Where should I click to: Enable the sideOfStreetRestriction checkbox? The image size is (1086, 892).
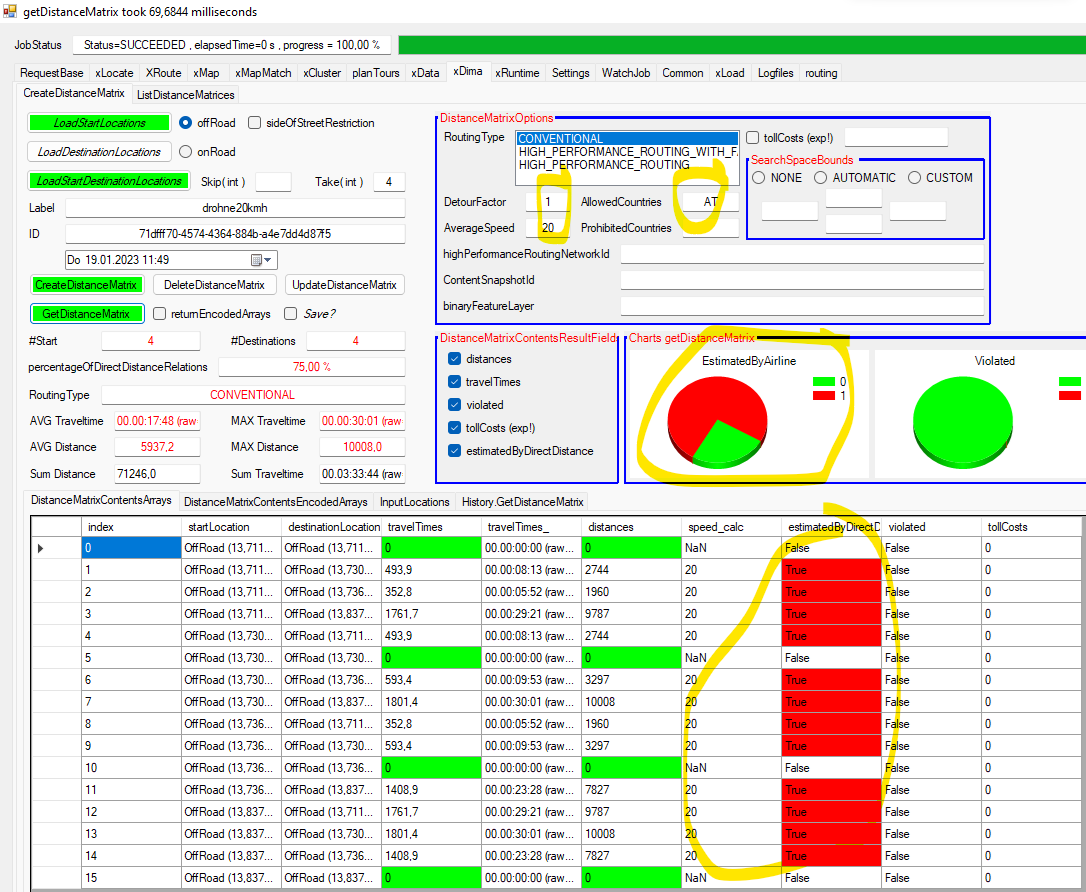[255, 123]
